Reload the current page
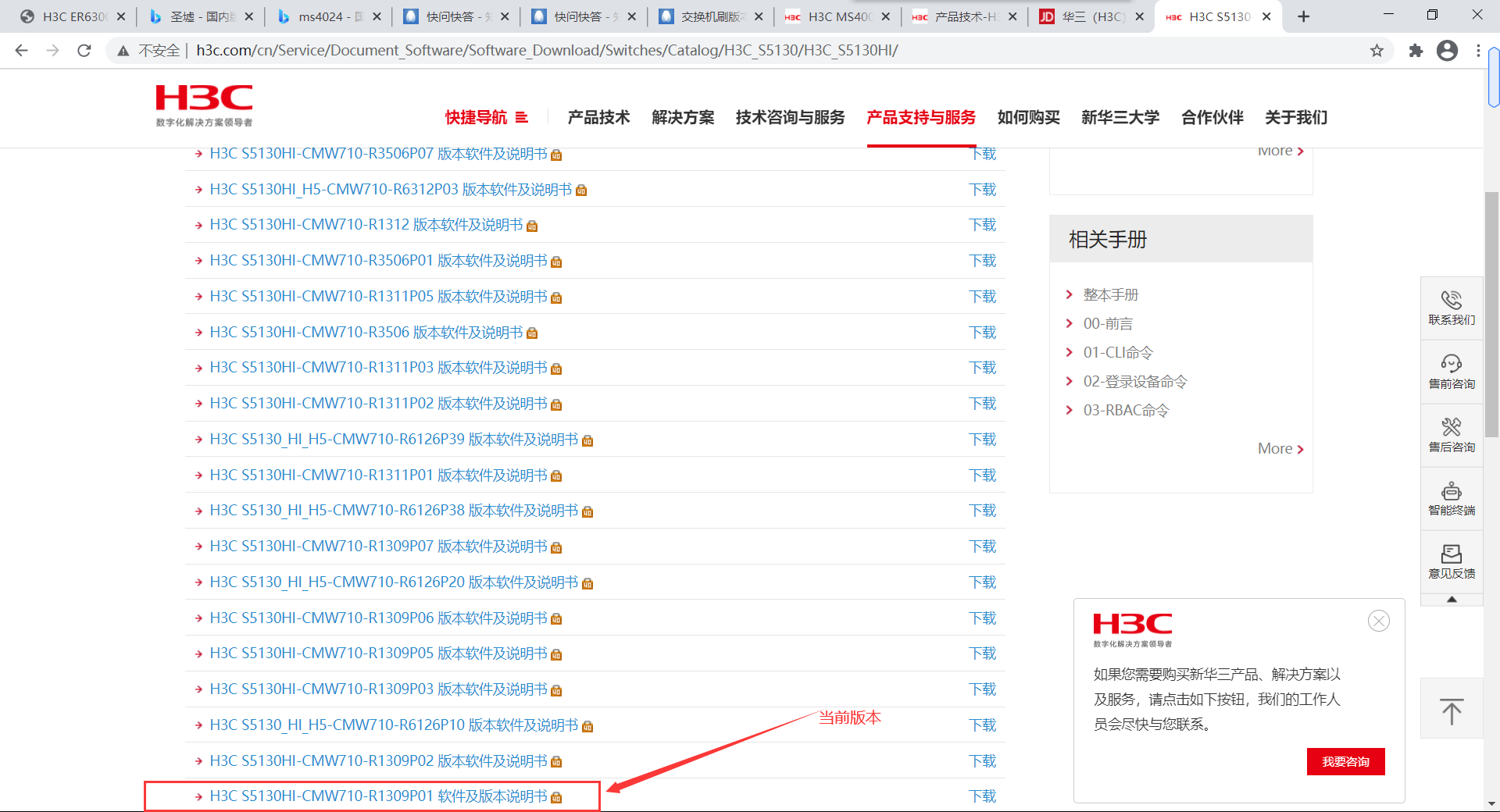The width and height of the screenshot is (1500, 812). pyautogui.click(x=84, y=51)
